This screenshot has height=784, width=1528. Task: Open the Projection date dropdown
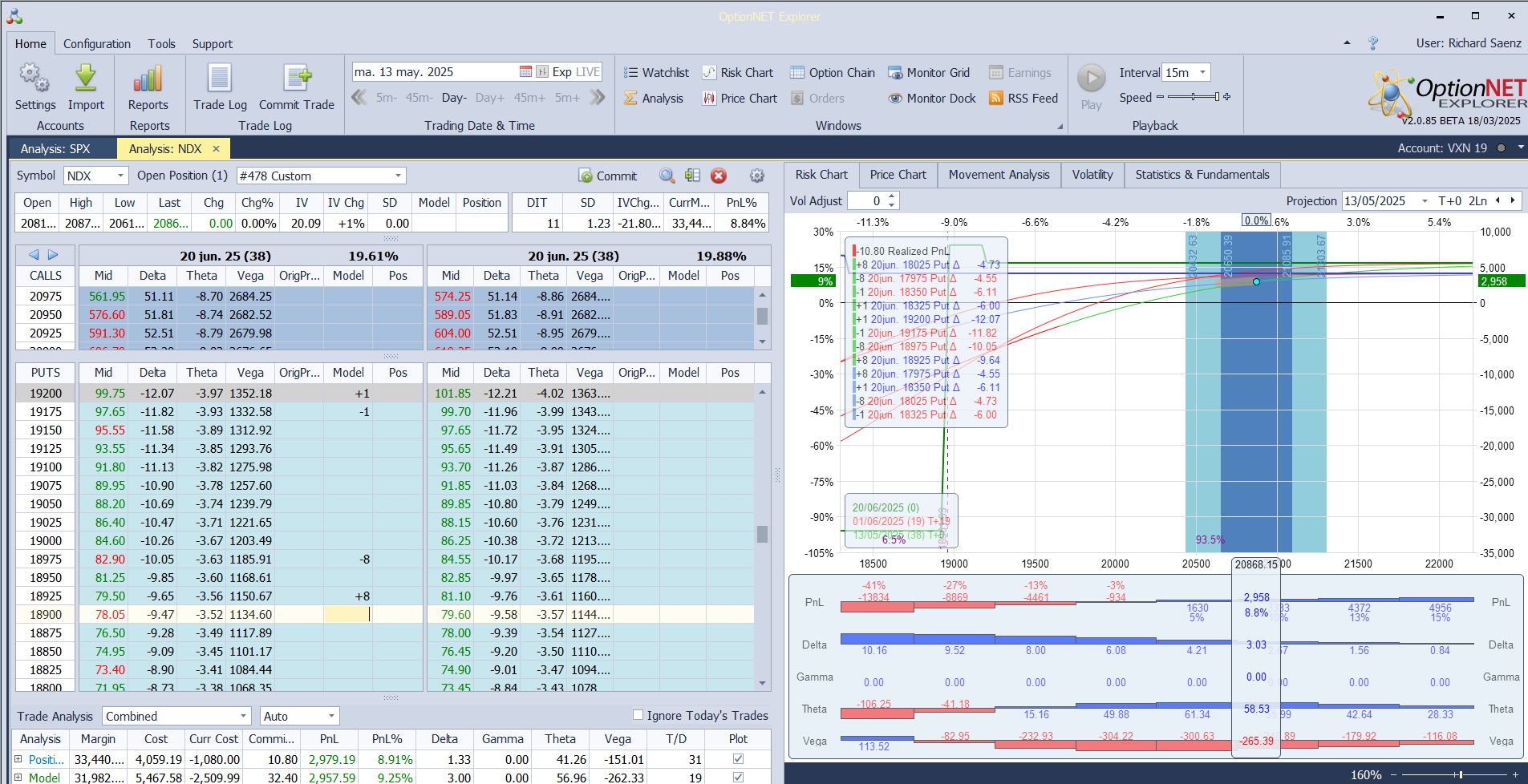pyautogui.click(x=1425, y=201)
